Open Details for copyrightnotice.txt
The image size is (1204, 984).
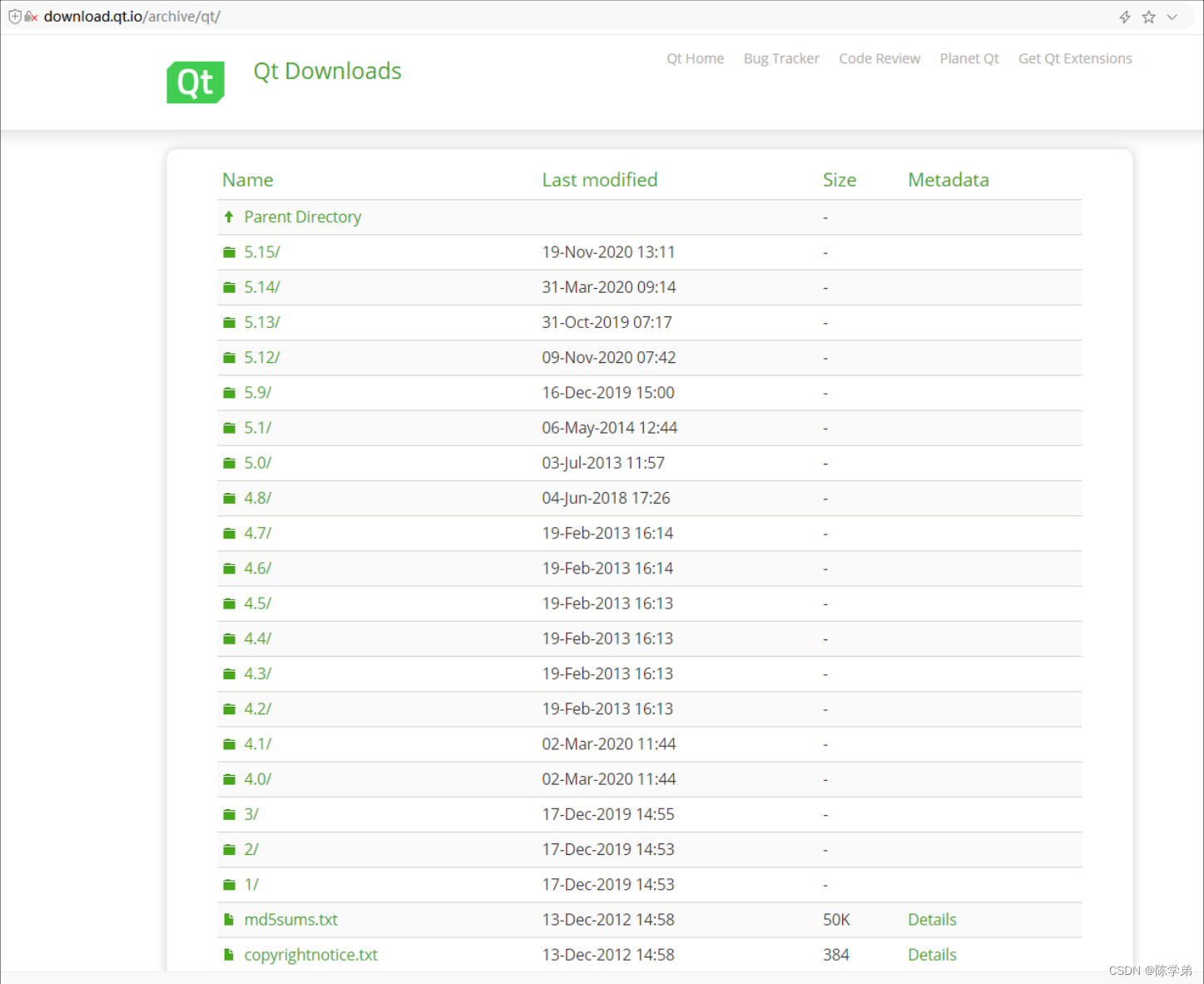(932, 955)
